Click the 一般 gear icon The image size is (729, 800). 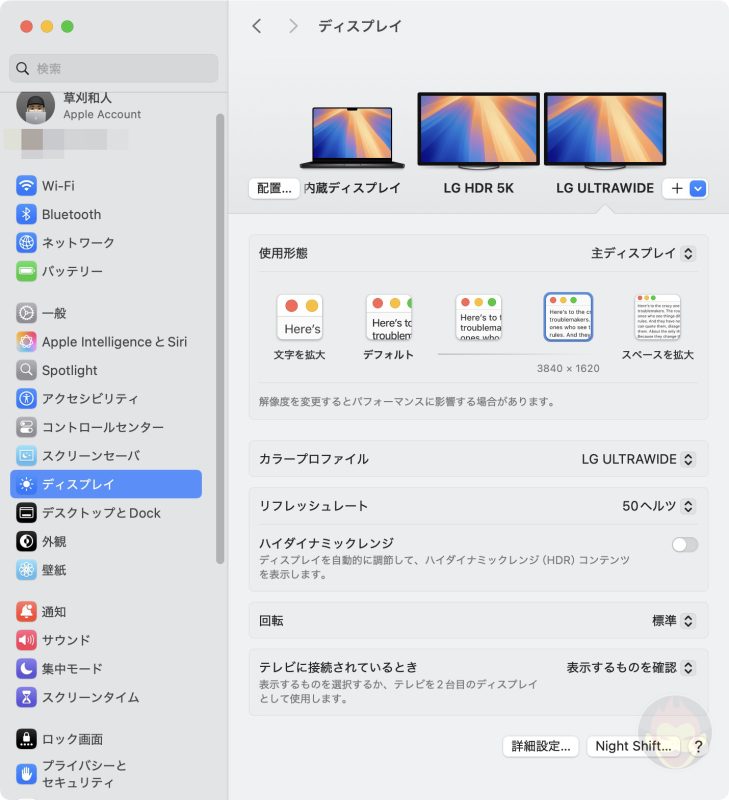(26, 313)
